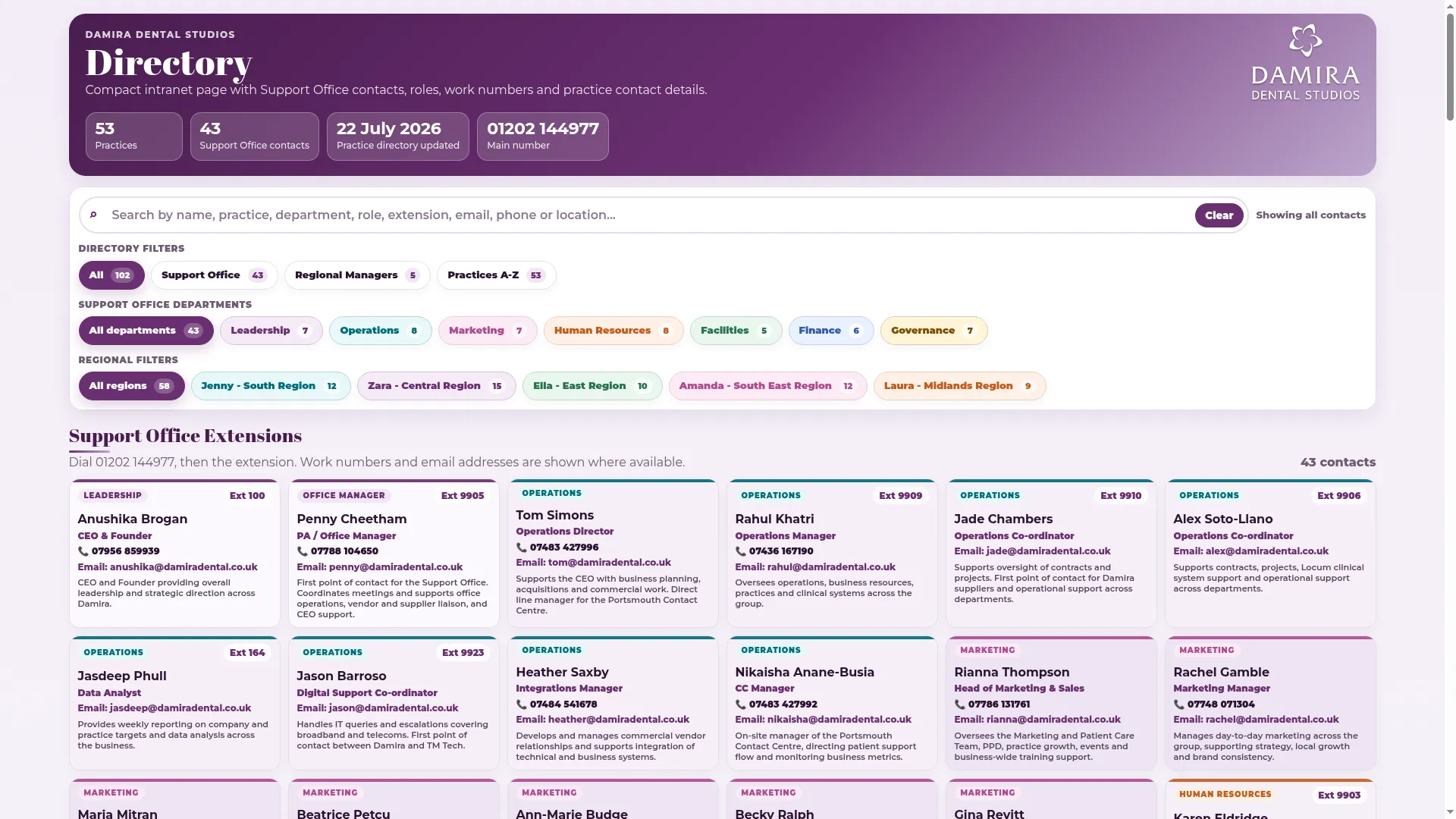Viewport: 1456px width, 819px height.
Task: Filter by Operations department
Action: [381, 331]
